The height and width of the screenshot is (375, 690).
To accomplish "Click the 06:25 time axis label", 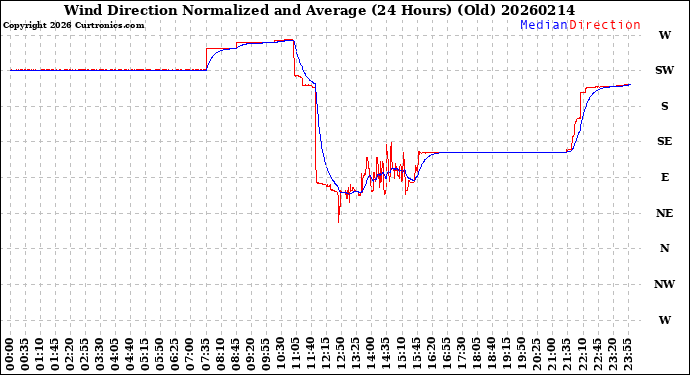I will [175, 355].
